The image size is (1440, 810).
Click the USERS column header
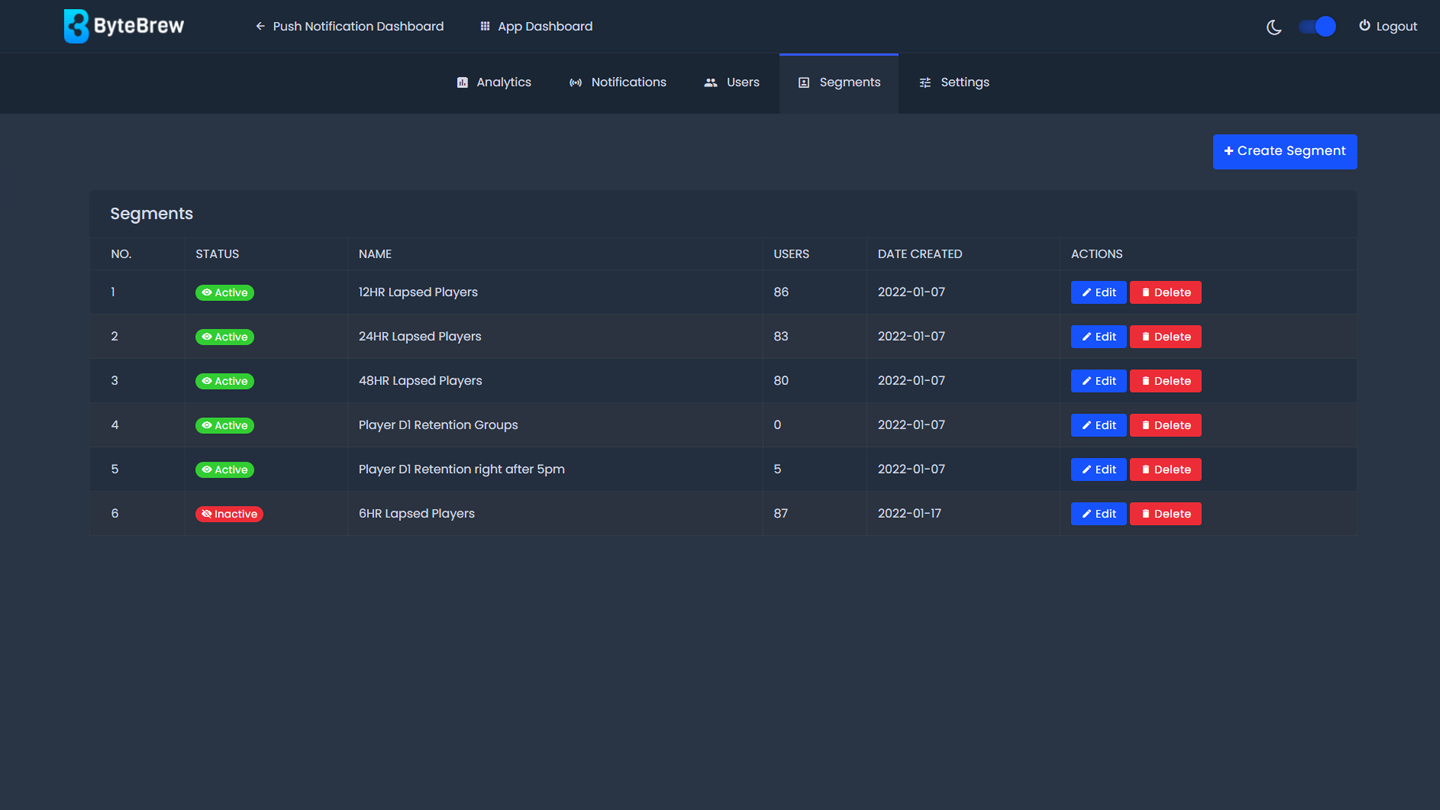coord(791,254)
